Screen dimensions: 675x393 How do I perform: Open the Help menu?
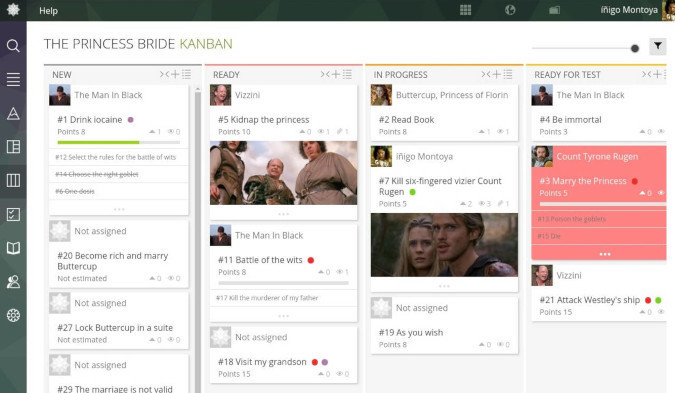pyautogui.click(x=48, y=11)
